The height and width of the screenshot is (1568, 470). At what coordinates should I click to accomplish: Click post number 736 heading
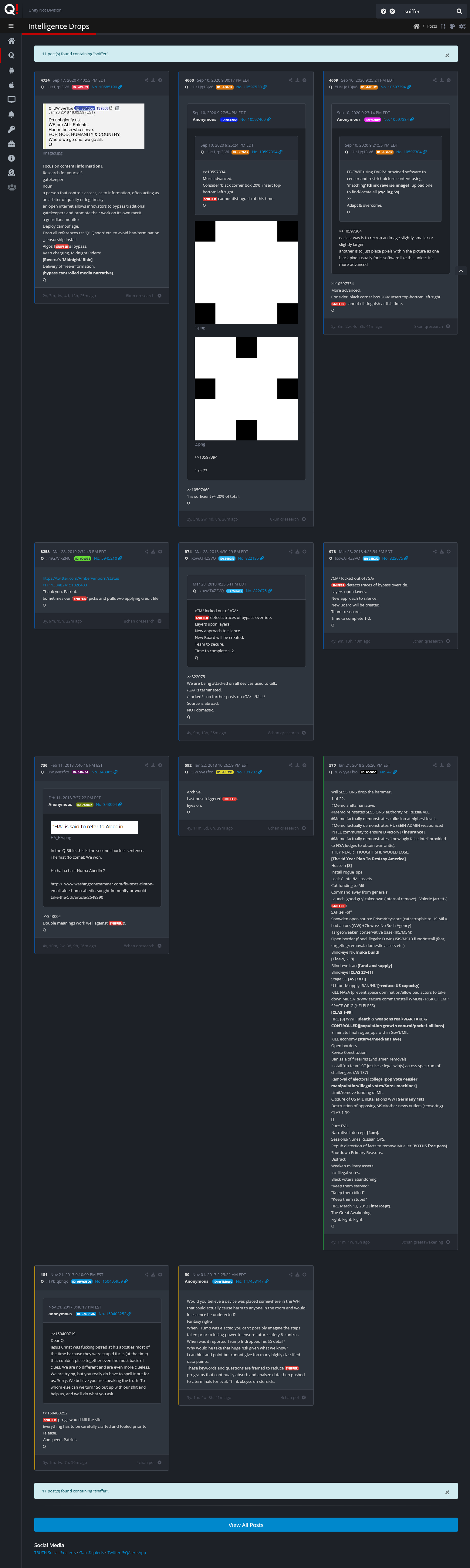[x=44, y=765]
